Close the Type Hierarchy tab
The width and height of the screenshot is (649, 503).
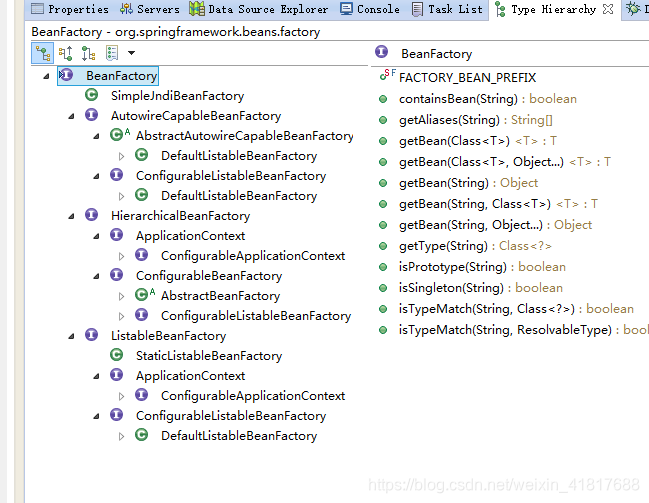click(x=608, y=9)
